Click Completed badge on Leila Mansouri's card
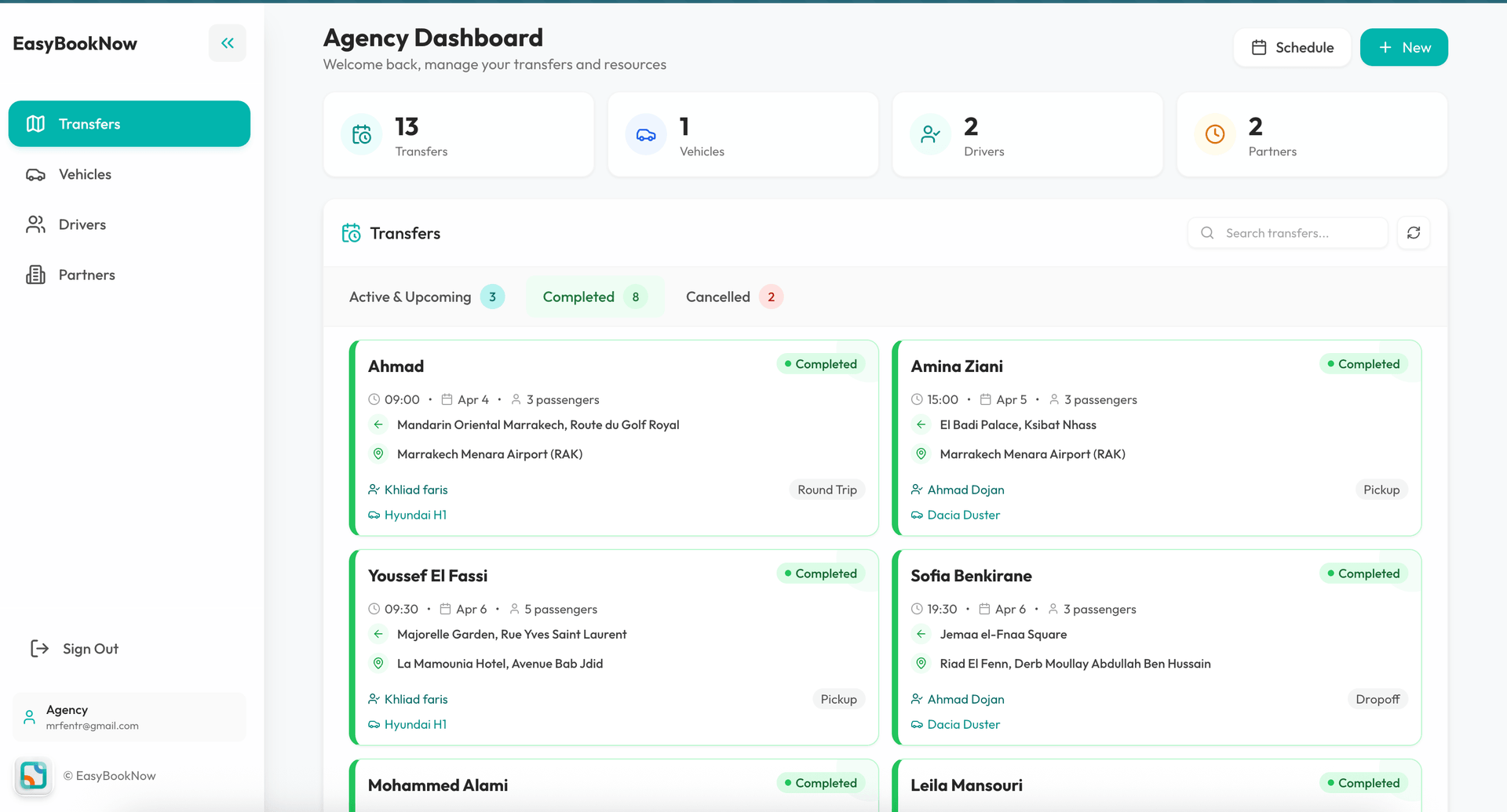 pos(1364,783)
